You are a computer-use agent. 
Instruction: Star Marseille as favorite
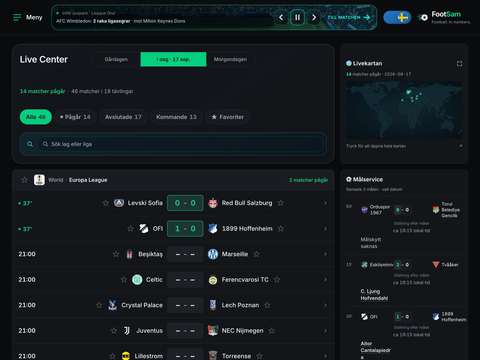(256, 254)
